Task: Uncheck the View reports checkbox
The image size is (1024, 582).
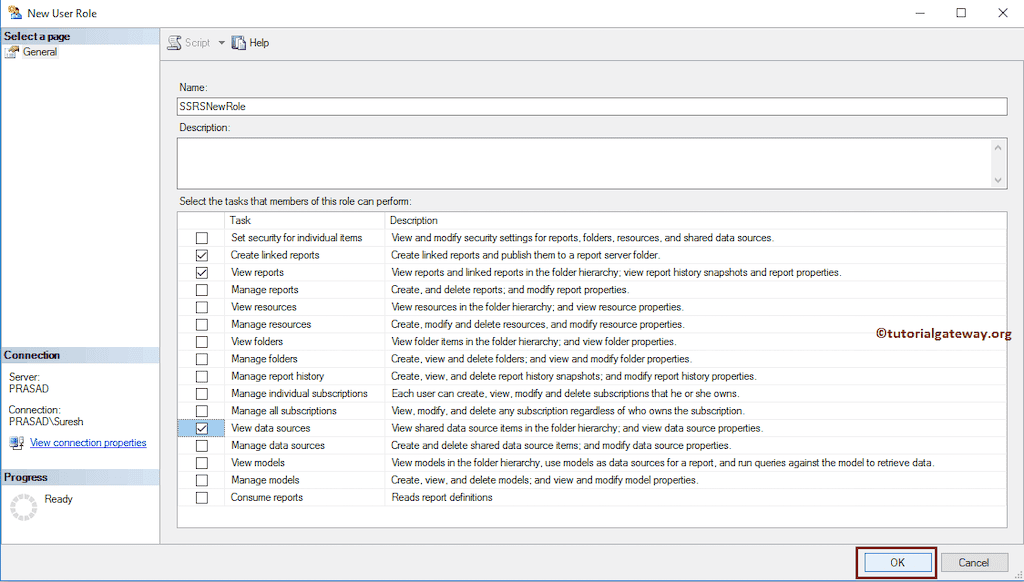Action: point(203,271)
